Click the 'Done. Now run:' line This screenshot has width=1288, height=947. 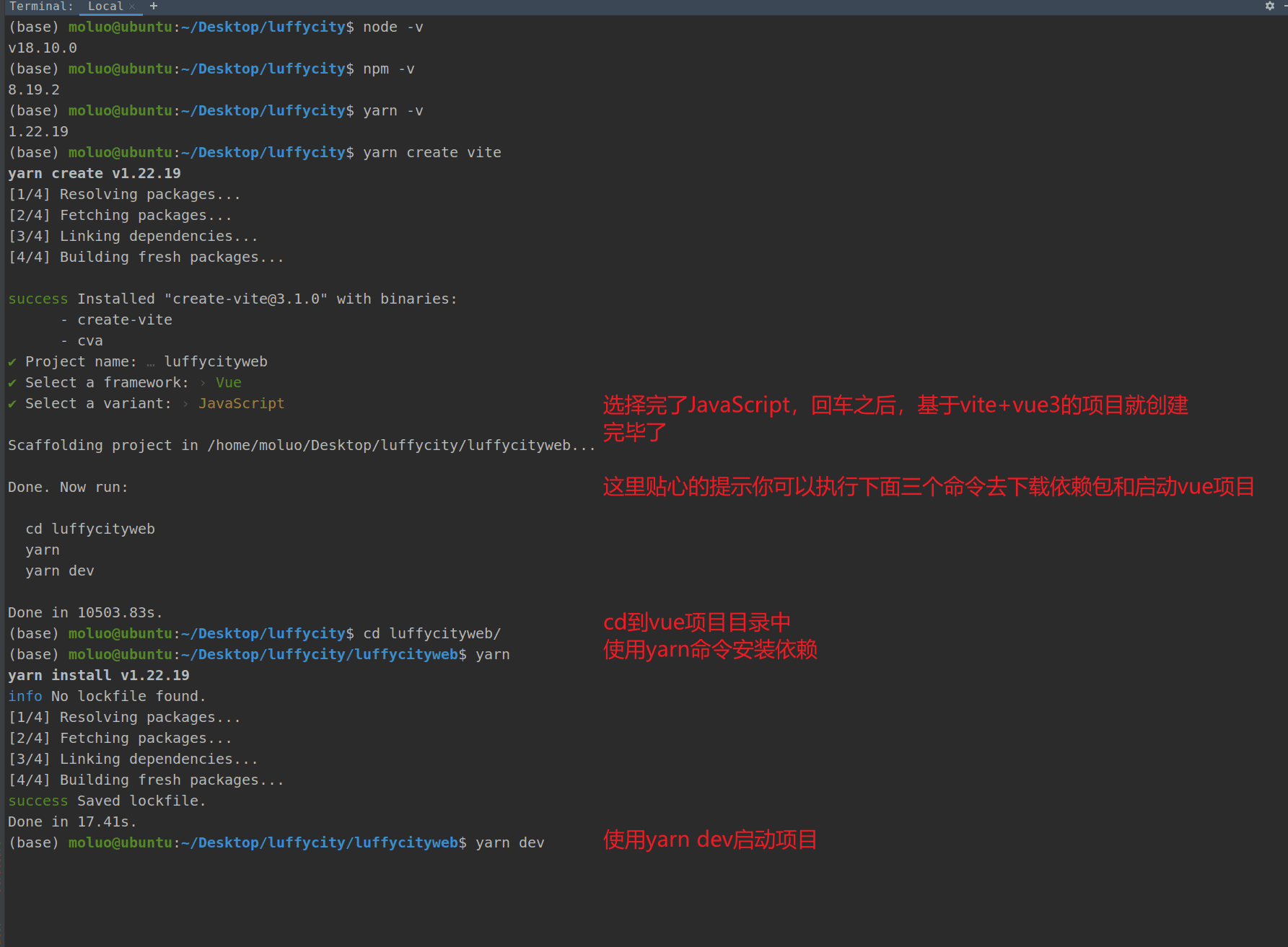coord(68,487)
